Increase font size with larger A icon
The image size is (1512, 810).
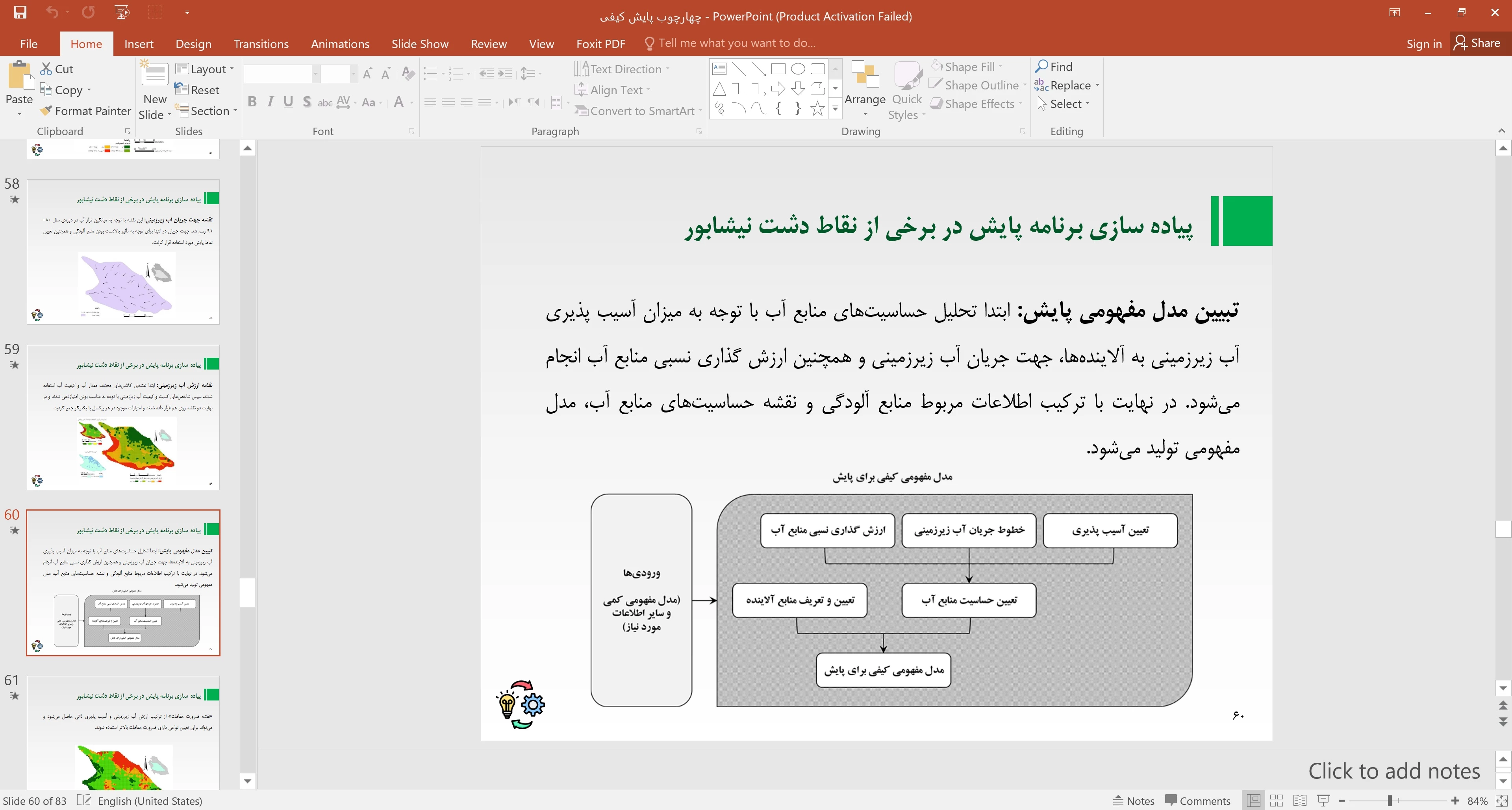pyautogui.click(x=367, y=73)
